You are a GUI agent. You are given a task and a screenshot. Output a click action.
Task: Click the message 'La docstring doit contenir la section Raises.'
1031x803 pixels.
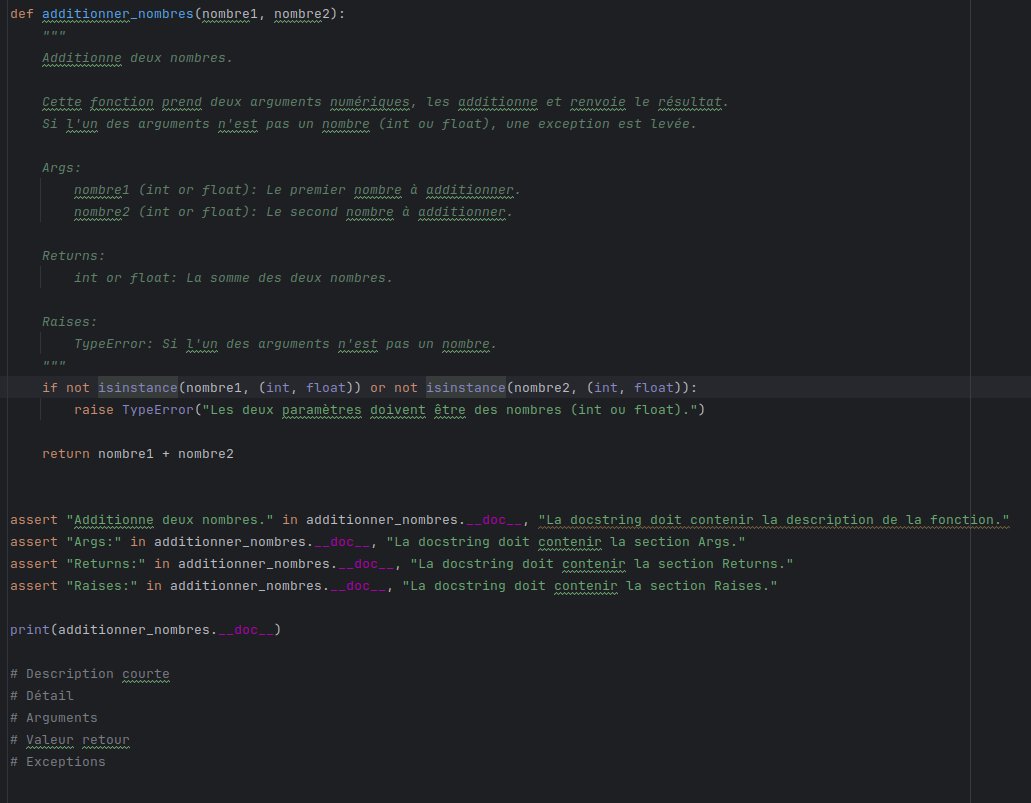[x=590, y=586]
